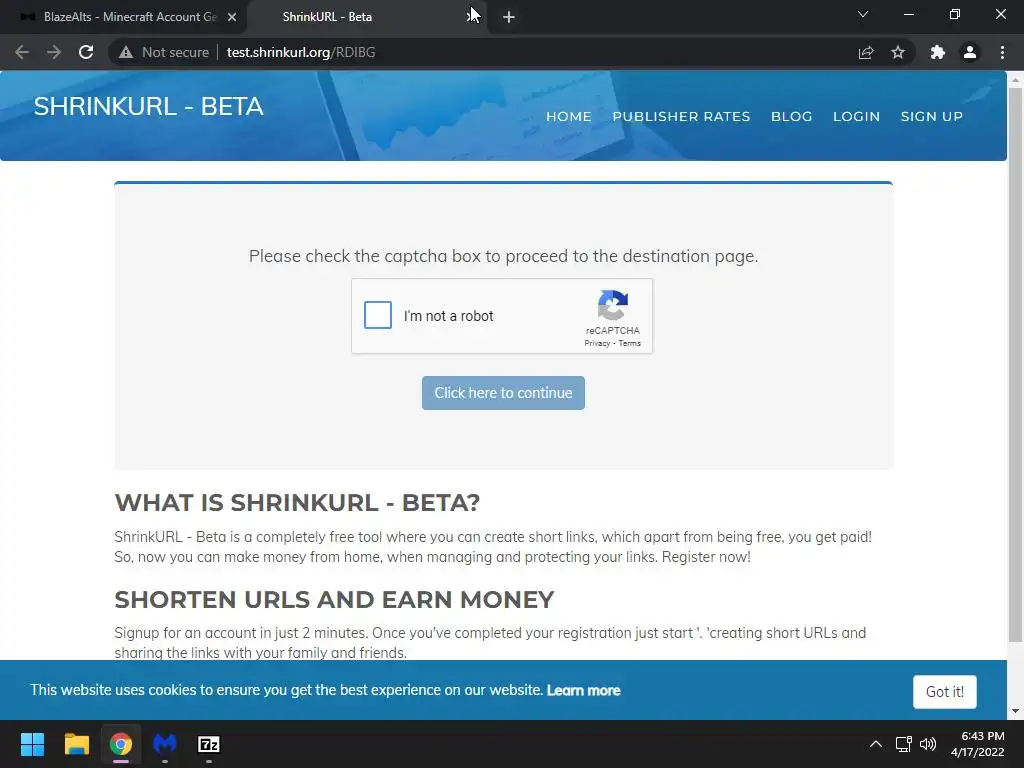Open the LOGIN page

tap(856, 116)
